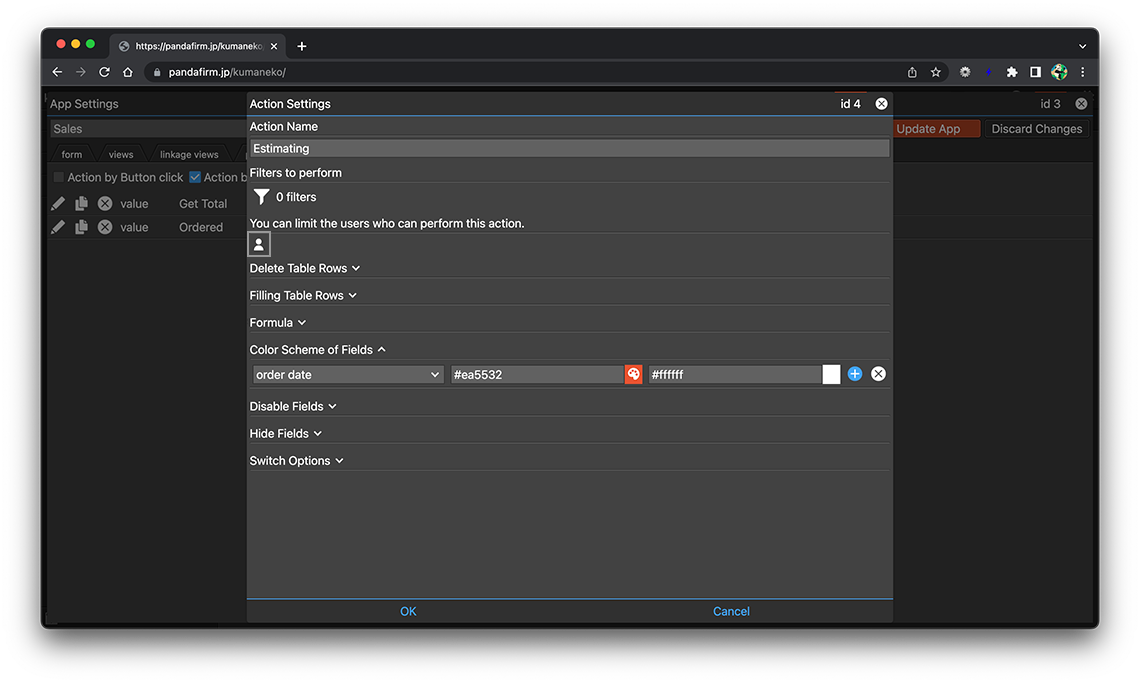Click OK to confirm action settings

click(x=408, y=611)
